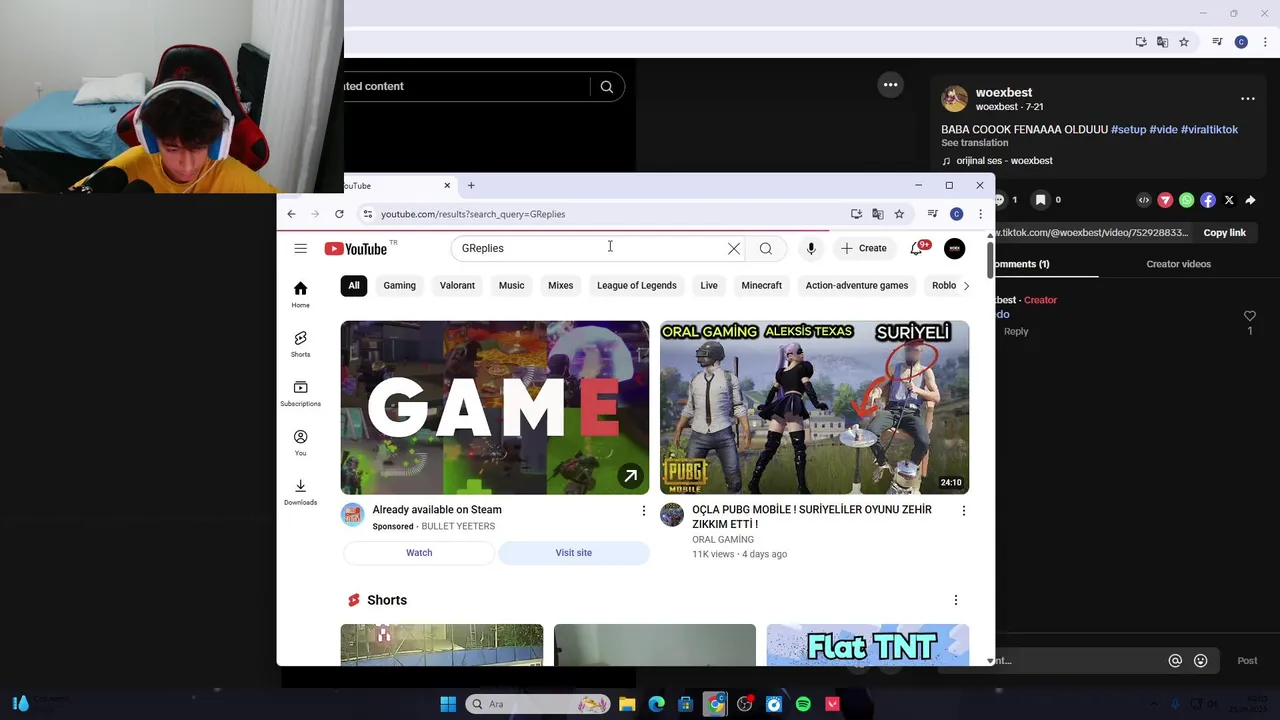Open Microsoft Edge from the taskbar
This screenshot has height=720, width=1280.
point(656,704)
